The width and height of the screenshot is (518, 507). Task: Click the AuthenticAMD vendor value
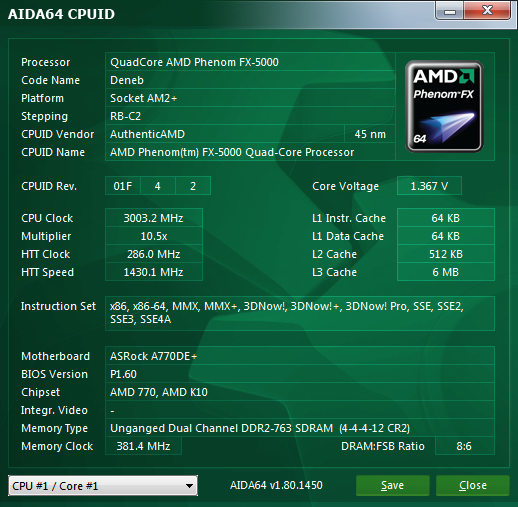tap(147, 134)
